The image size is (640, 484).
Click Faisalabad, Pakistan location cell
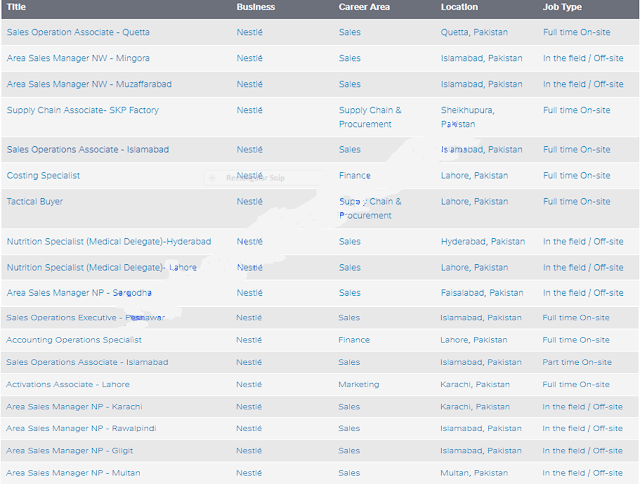[x=482, y=293]
